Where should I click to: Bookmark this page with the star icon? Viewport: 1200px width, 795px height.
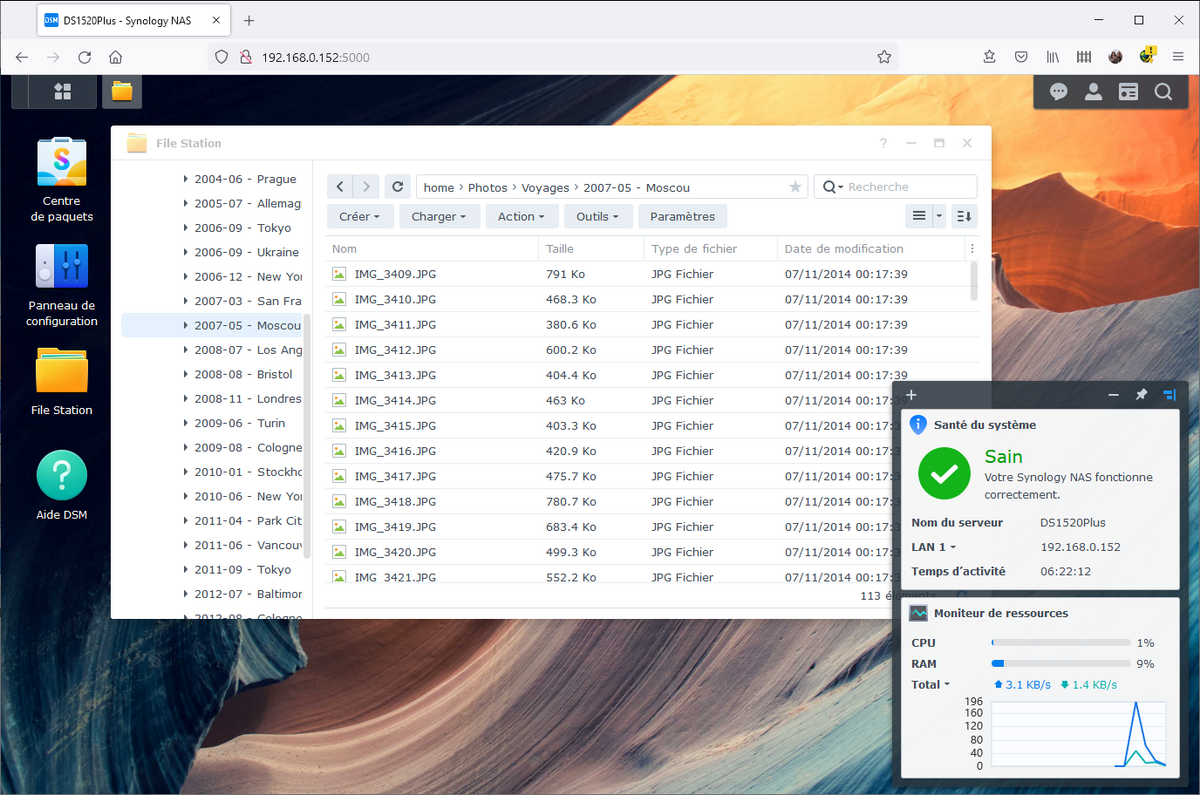click(884, 57)
